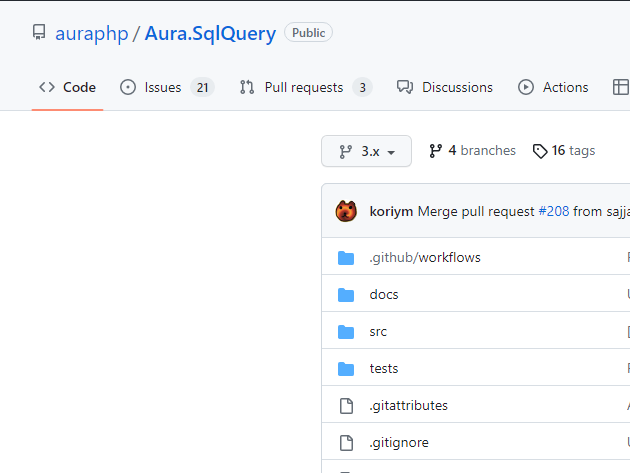630x473 pixels.
Task: Click the Issues count badge 21
Action: click(202, 87)
